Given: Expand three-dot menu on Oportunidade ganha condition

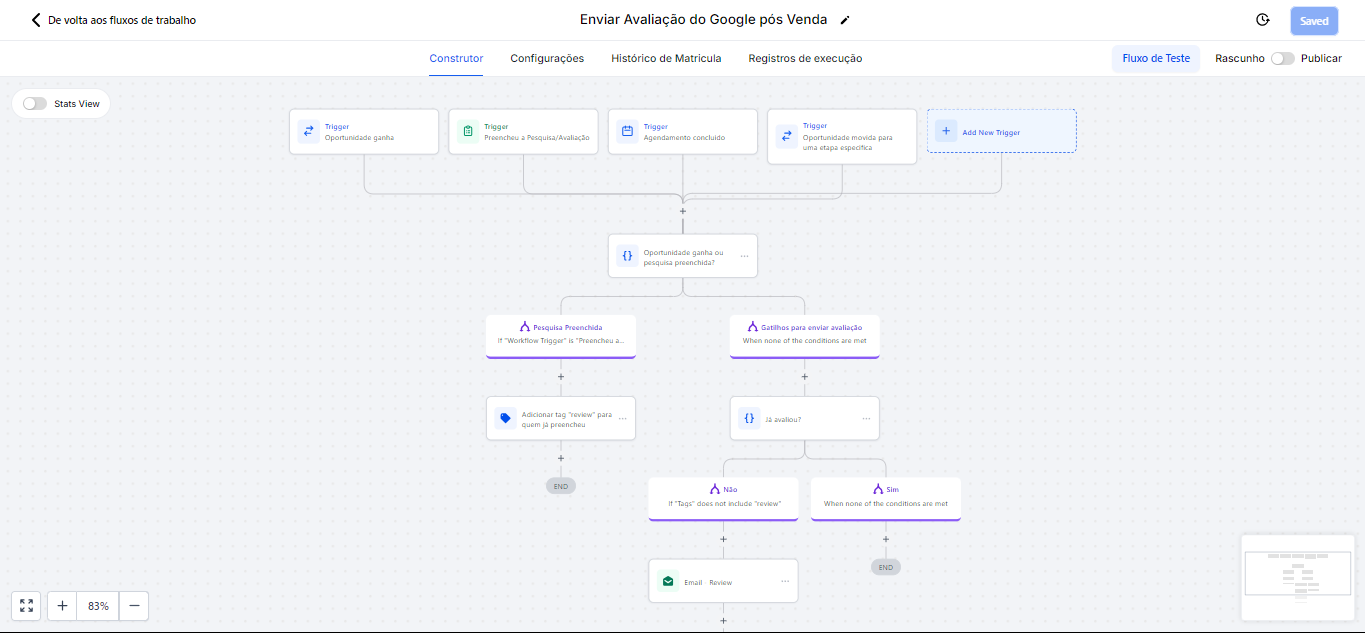Looking at the screenshot, I should coord(744,256).
